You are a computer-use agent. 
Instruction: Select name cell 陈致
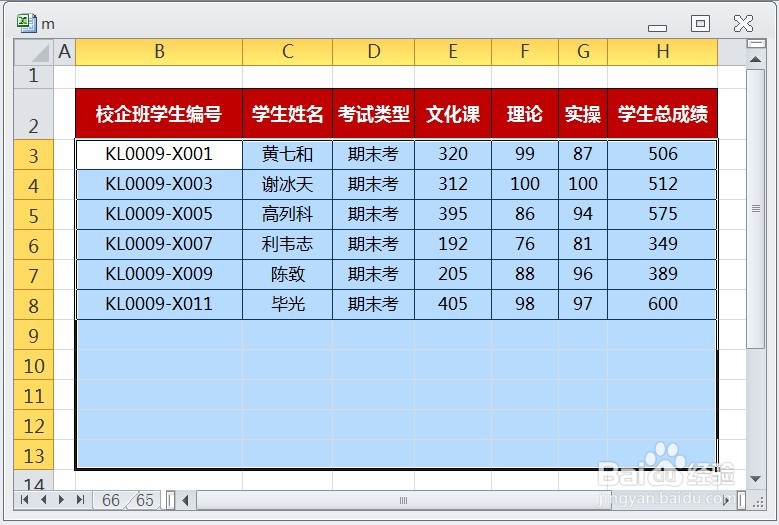[x=288, y=274]
